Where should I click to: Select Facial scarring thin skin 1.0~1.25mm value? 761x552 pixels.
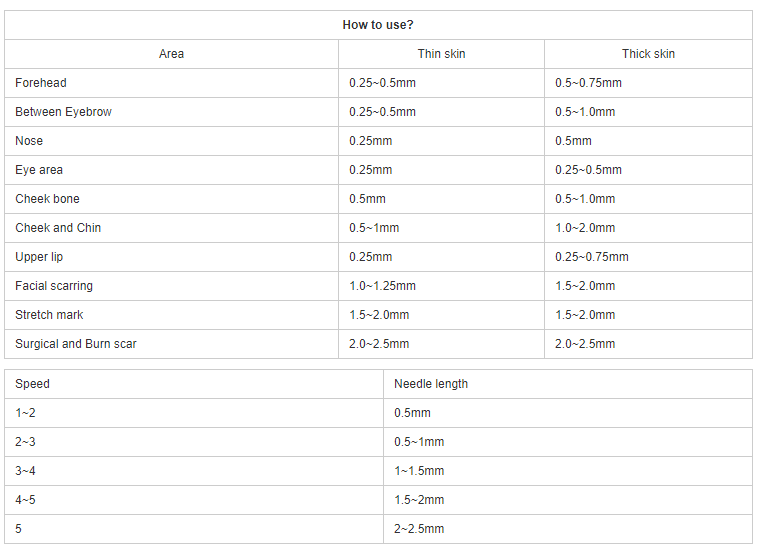tap(382, 286)
